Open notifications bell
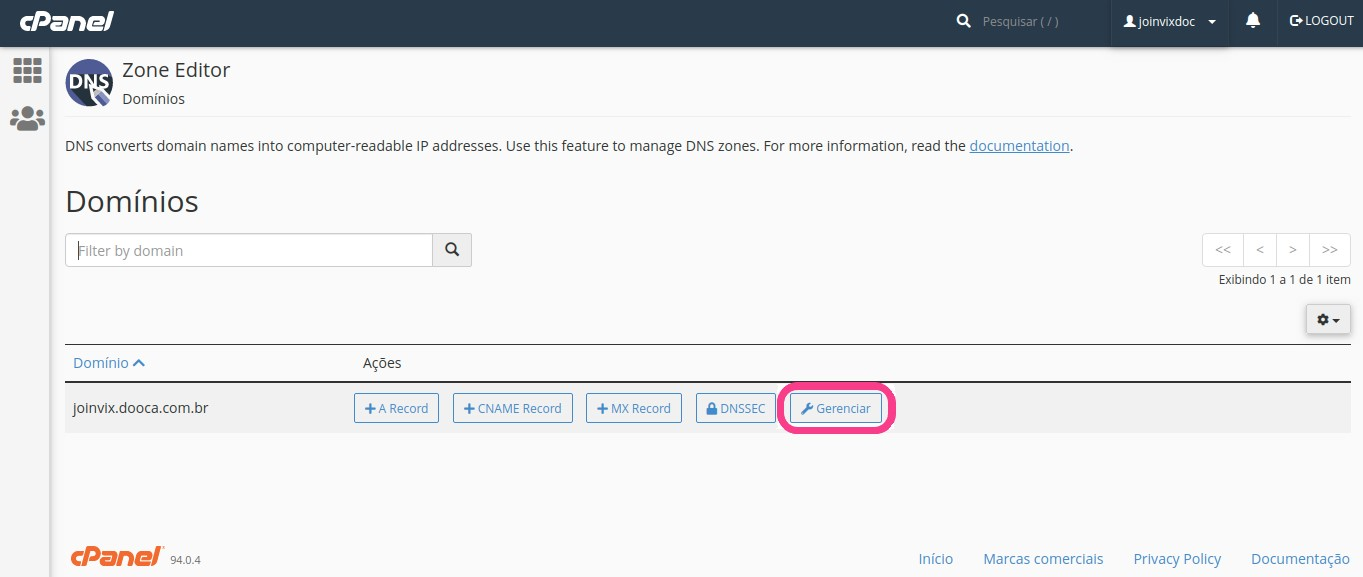 [x=1253, y=21]
